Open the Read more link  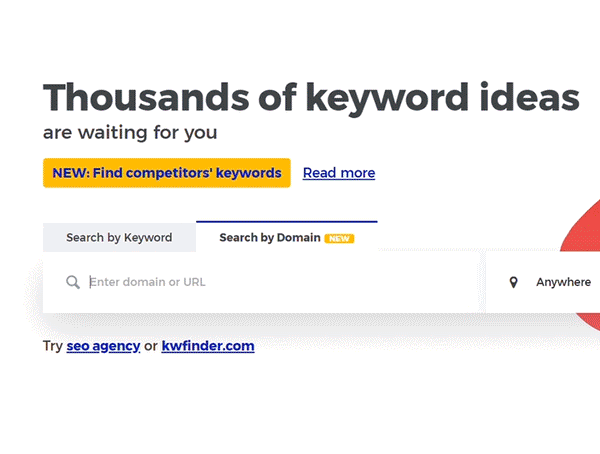[339, 173]
